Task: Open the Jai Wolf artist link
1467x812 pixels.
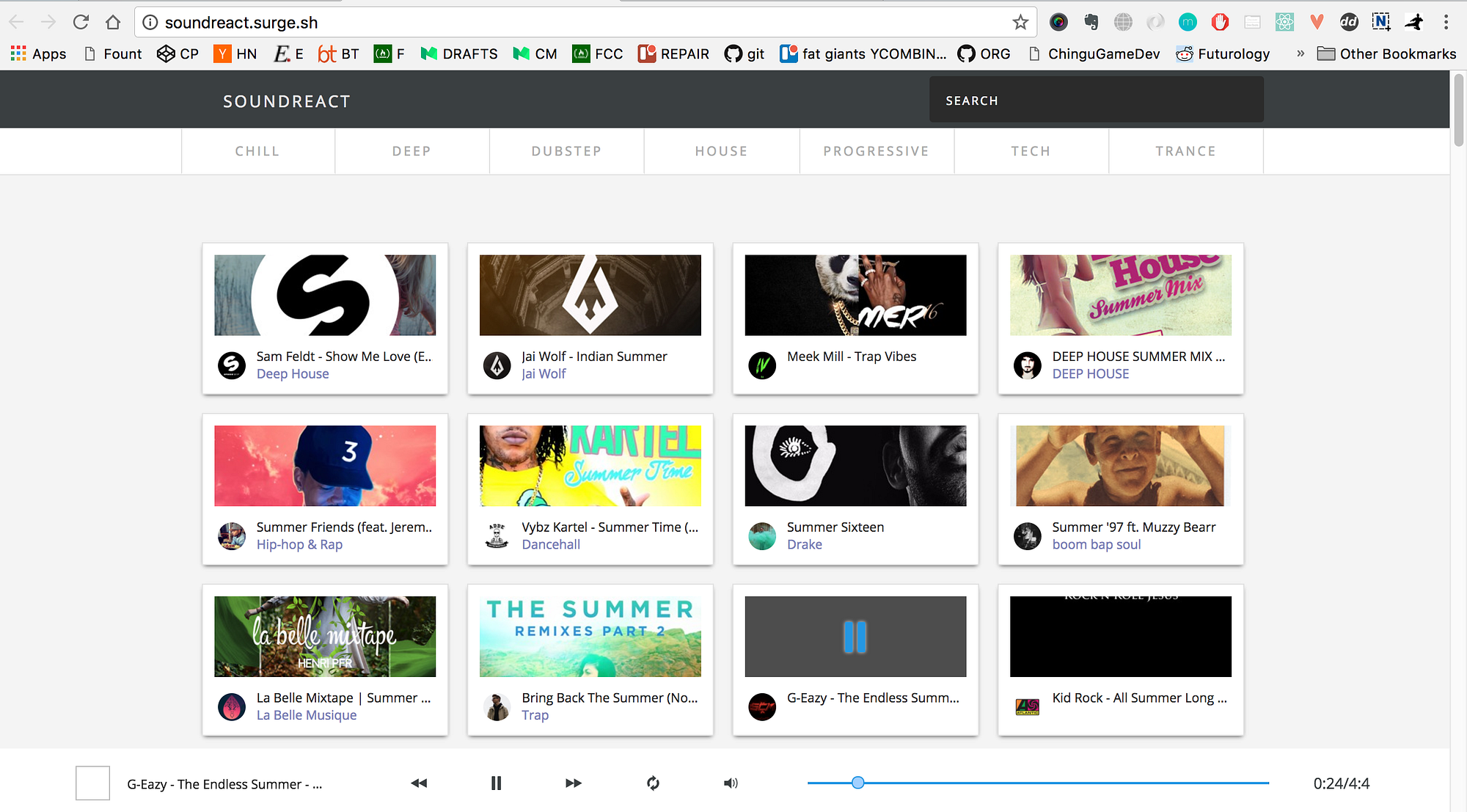Action: (x=544, y=374)
